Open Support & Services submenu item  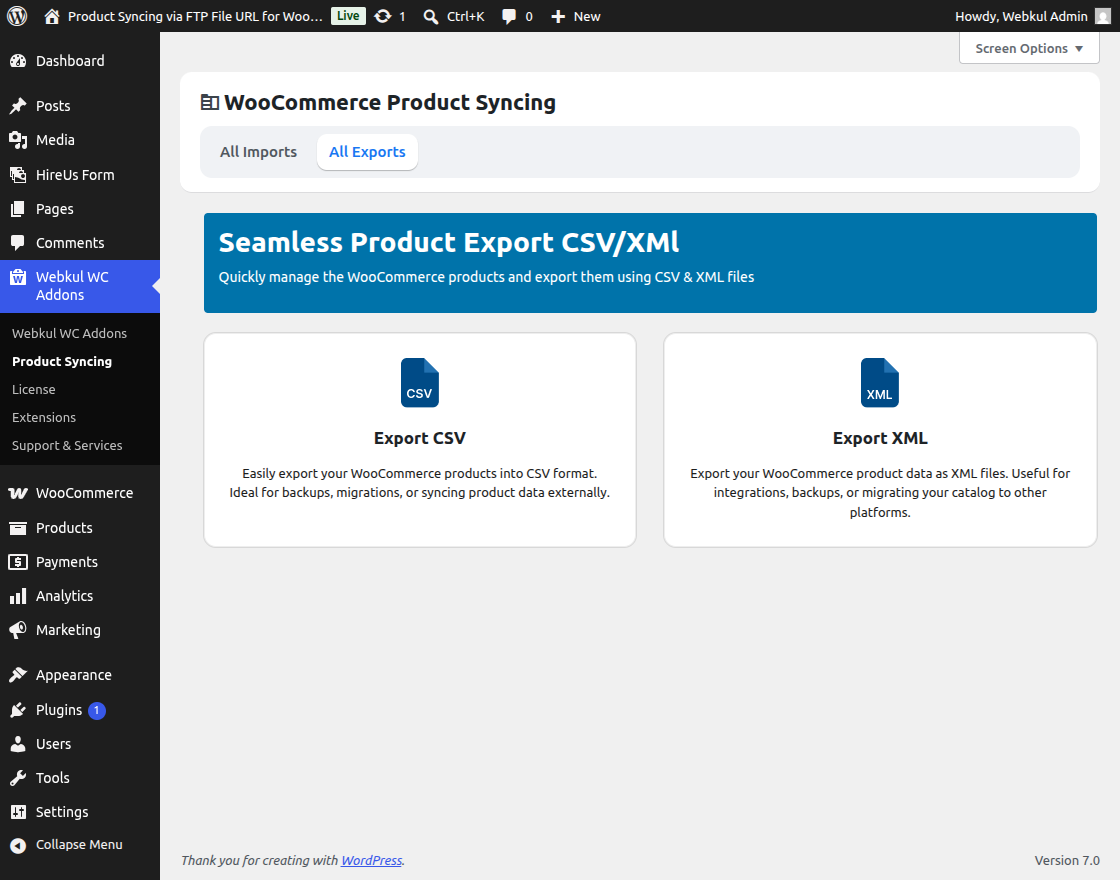tap(67, 446)
